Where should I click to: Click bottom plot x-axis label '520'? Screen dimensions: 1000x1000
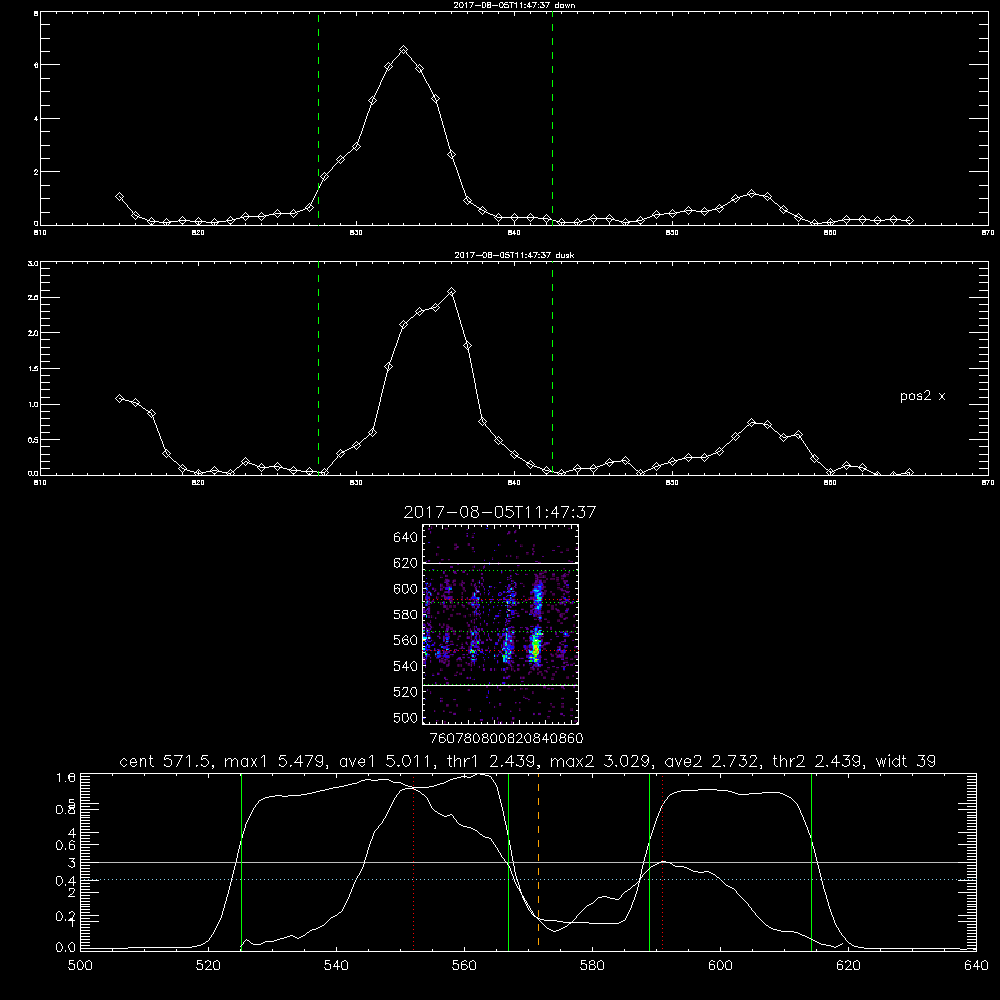(208, 966)
